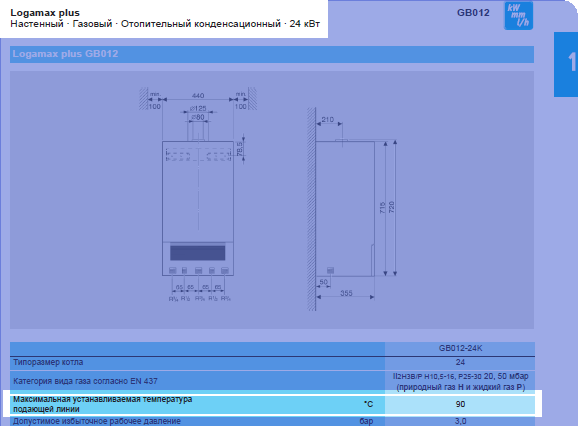Image resolution: width=578 pixels, height=426 pixels.
Task: Click the 440 width dimension label
Action: pos(198,95)
